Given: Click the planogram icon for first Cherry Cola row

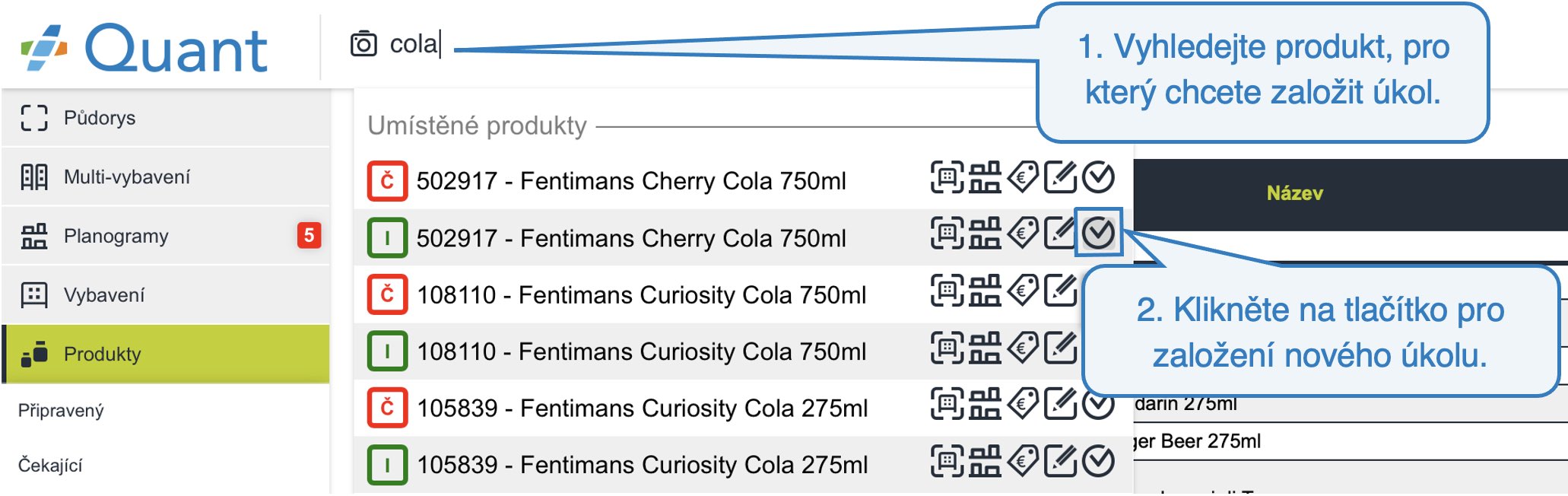Looking at the screenshot, I should 985,177.
